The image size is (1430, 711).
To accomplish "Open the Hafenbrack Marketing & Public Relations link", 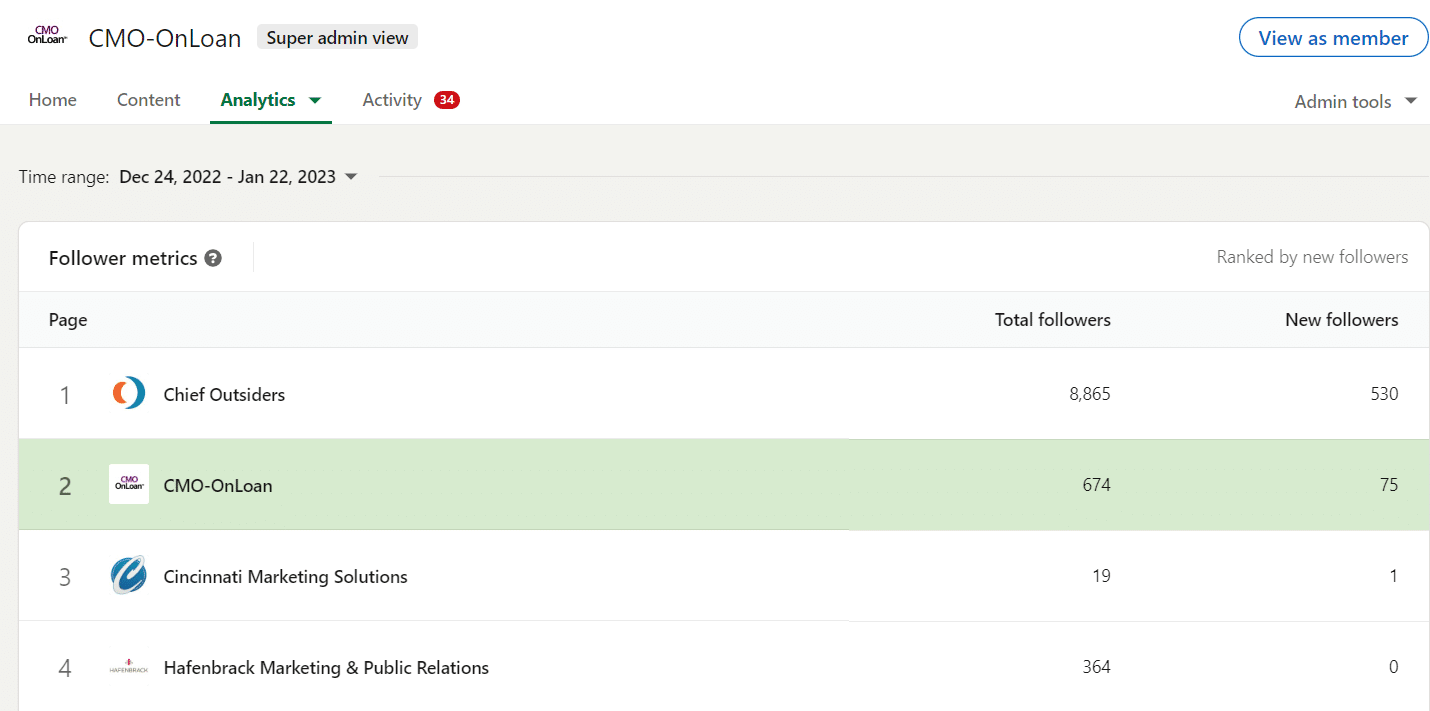I will 326,667.
